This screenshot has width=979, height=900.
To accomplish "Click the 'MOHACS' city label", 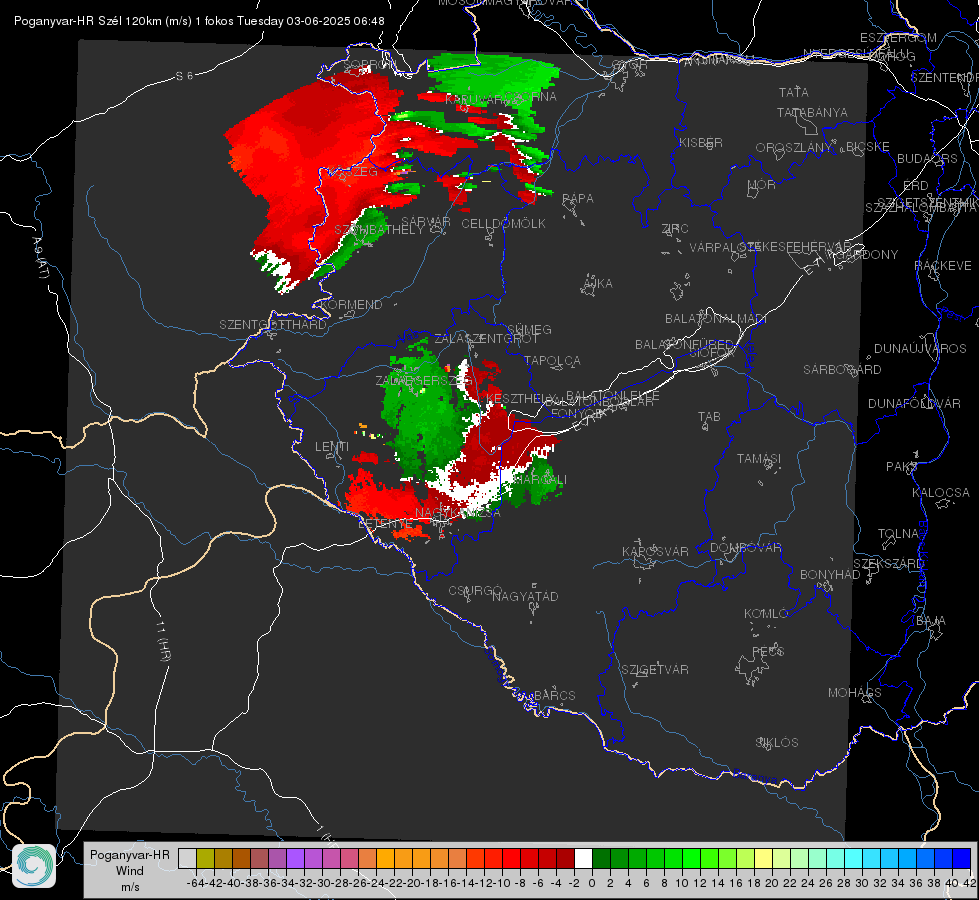I will pos(854,693).
